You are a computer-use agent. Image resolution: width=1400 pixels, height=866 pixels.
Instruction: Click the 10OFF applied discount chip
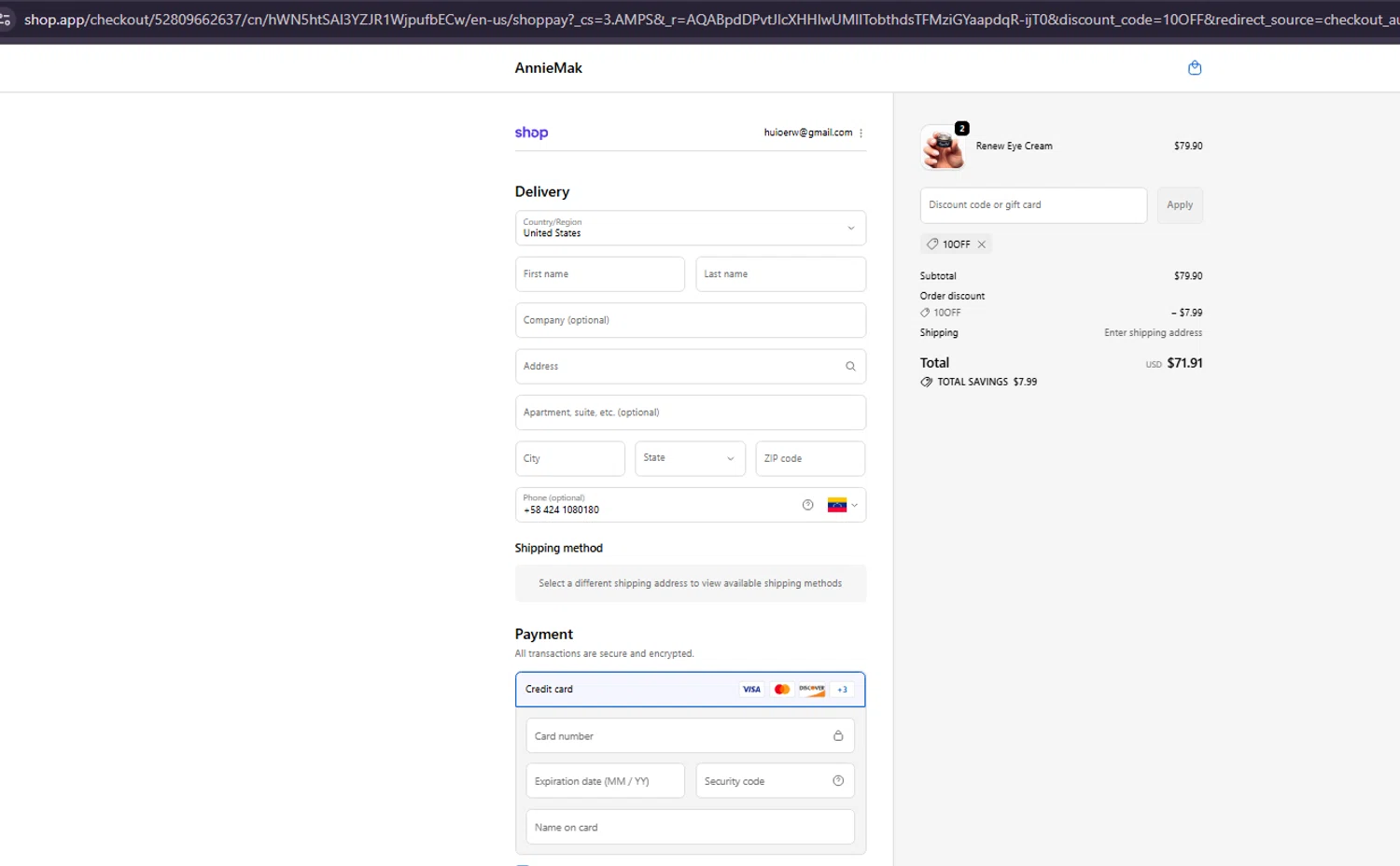[x=956, y=244]
